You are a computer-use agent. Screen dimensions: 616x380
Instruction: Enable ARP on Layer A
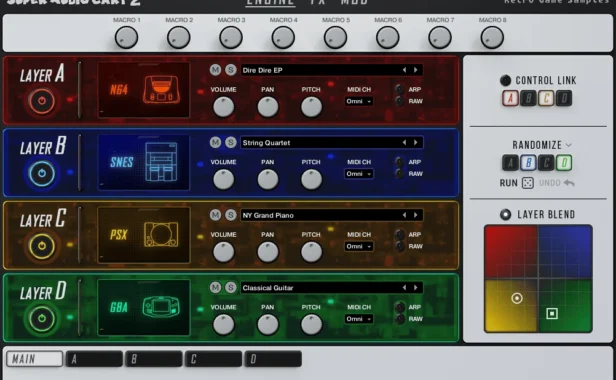point(400,89)
